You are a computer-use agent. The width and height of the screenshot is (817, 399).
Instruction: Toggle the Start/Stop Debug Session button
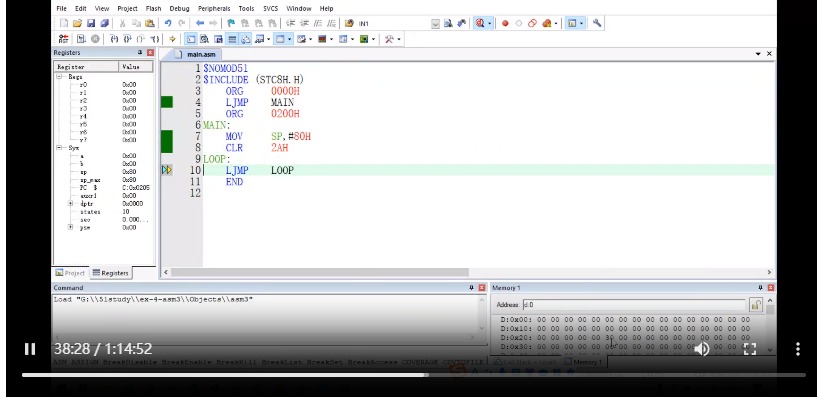tap(479, 23)
